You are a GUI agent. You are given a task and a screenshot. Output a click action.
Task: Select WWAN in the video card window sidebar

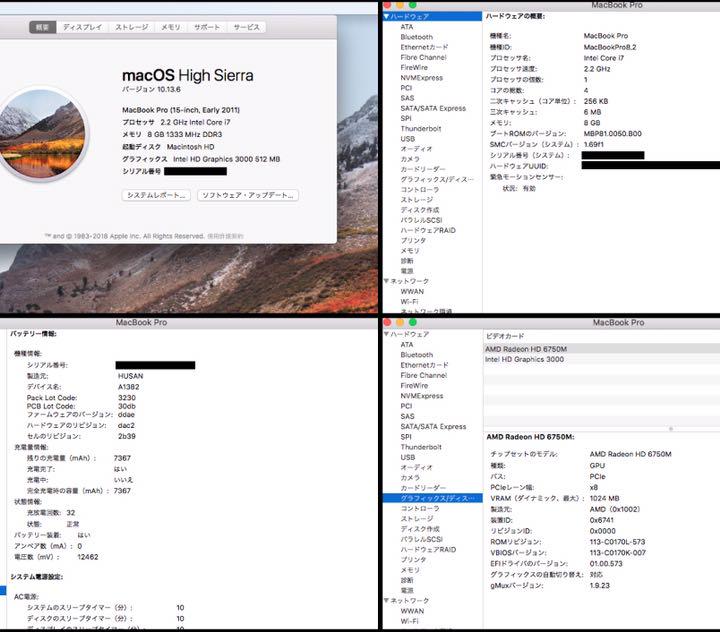point(412,611)
